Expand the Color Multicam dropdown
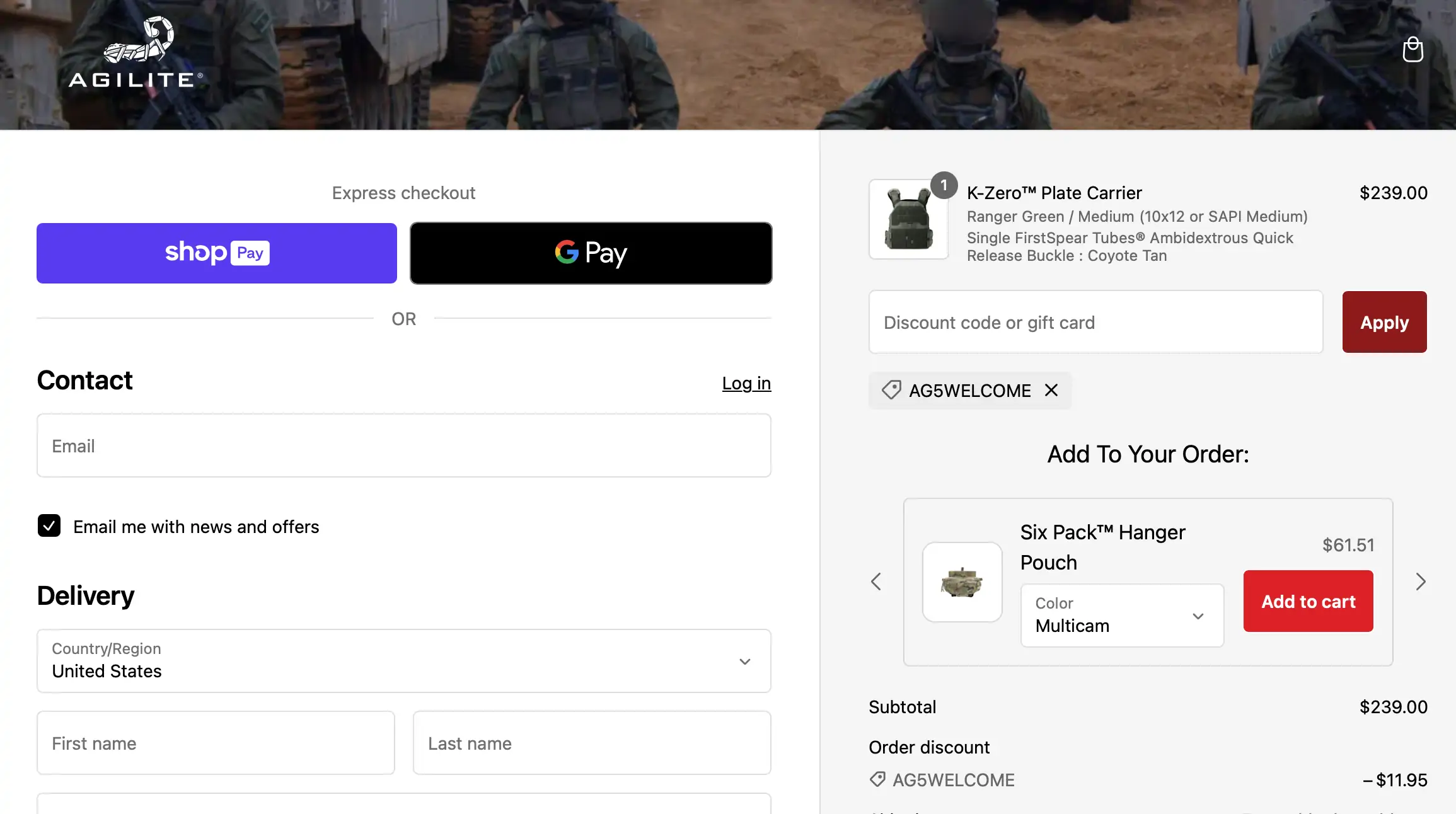Screen dimensions: 1456x814 pos(1122,616)
